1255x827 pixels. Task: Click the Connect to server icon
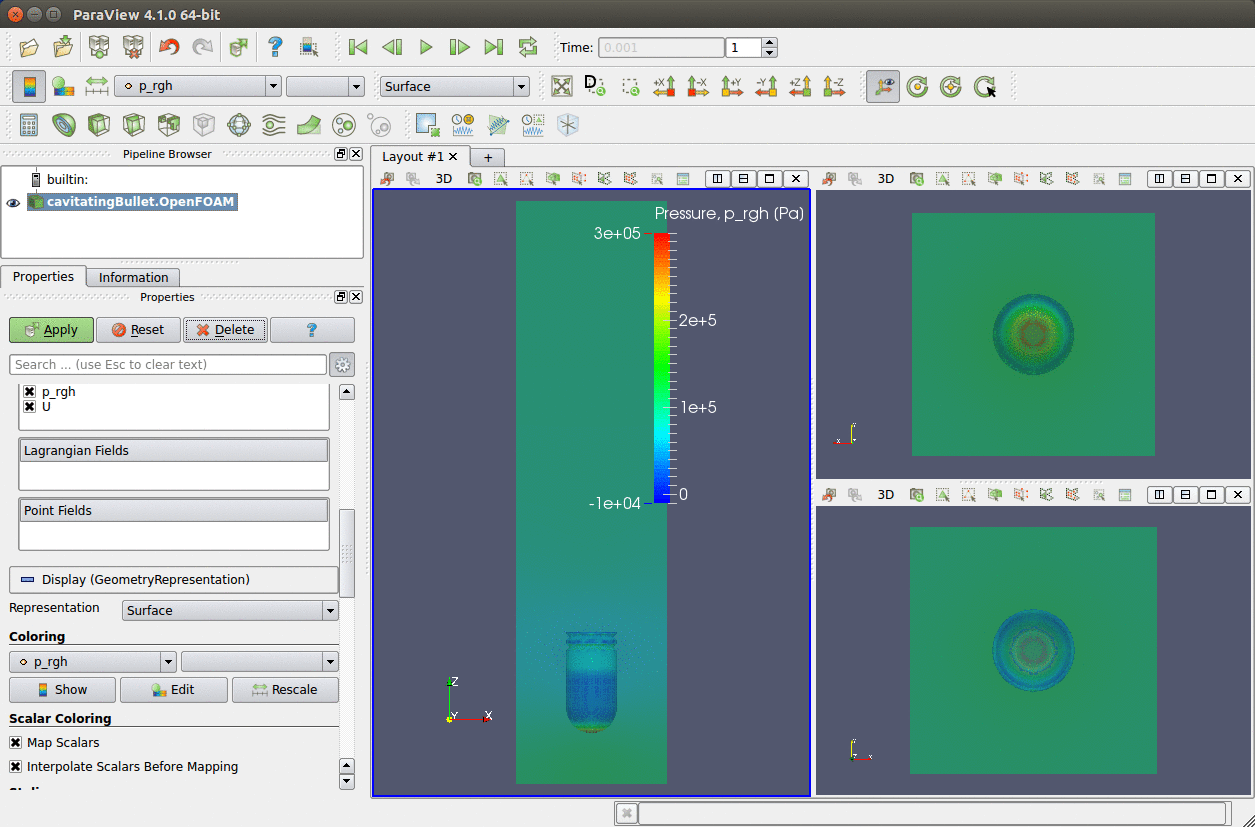(99, 47)
